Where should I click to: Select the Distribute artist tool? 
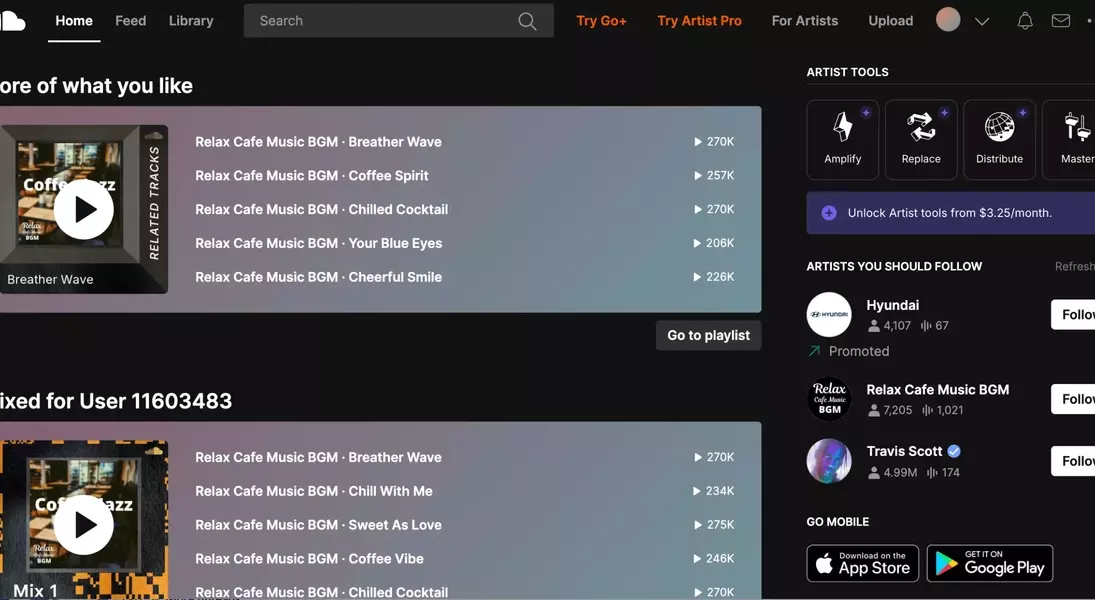[x=999, y=139]
